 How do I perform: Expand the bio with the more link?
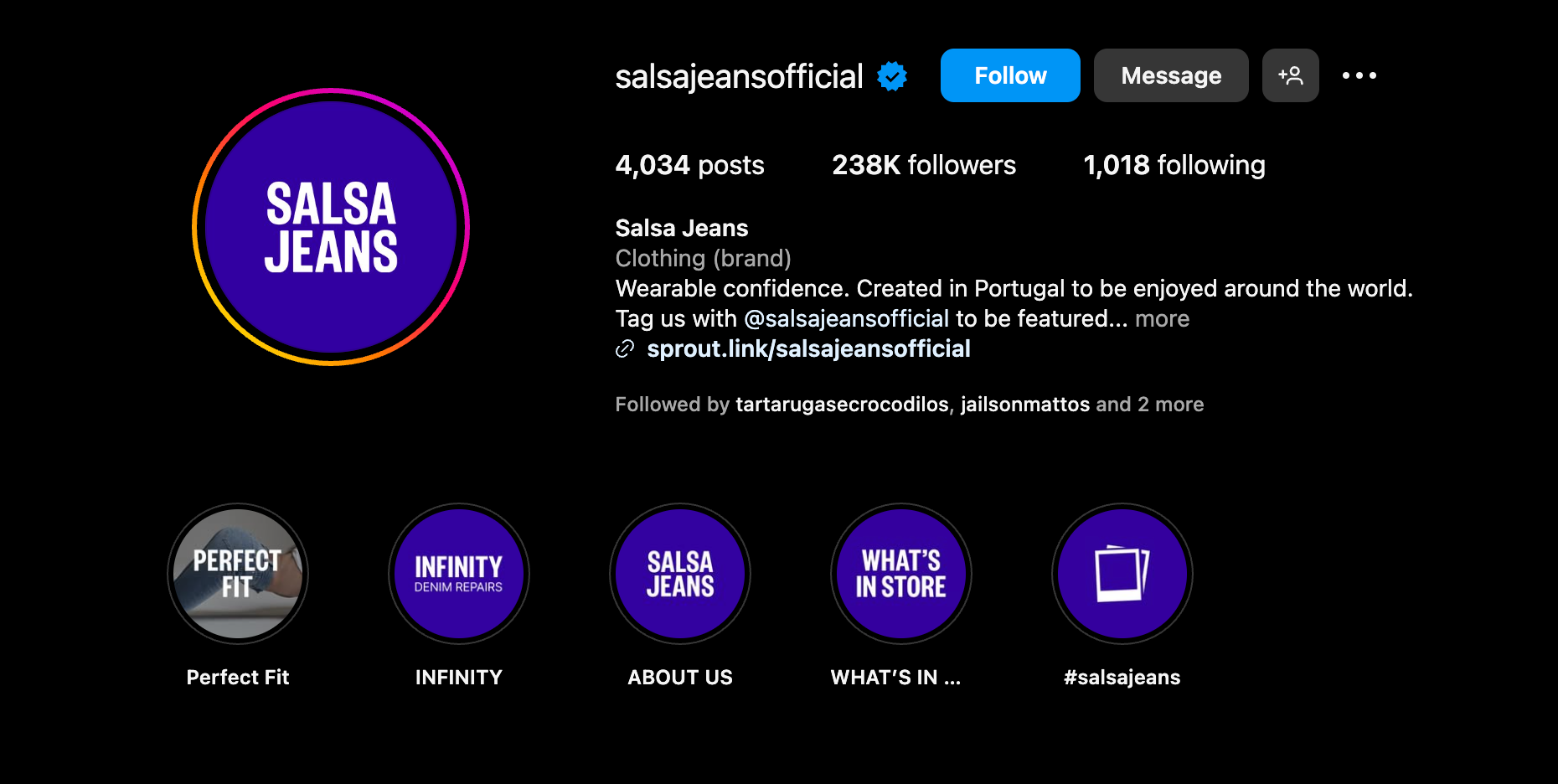(x=1162, y=319)
